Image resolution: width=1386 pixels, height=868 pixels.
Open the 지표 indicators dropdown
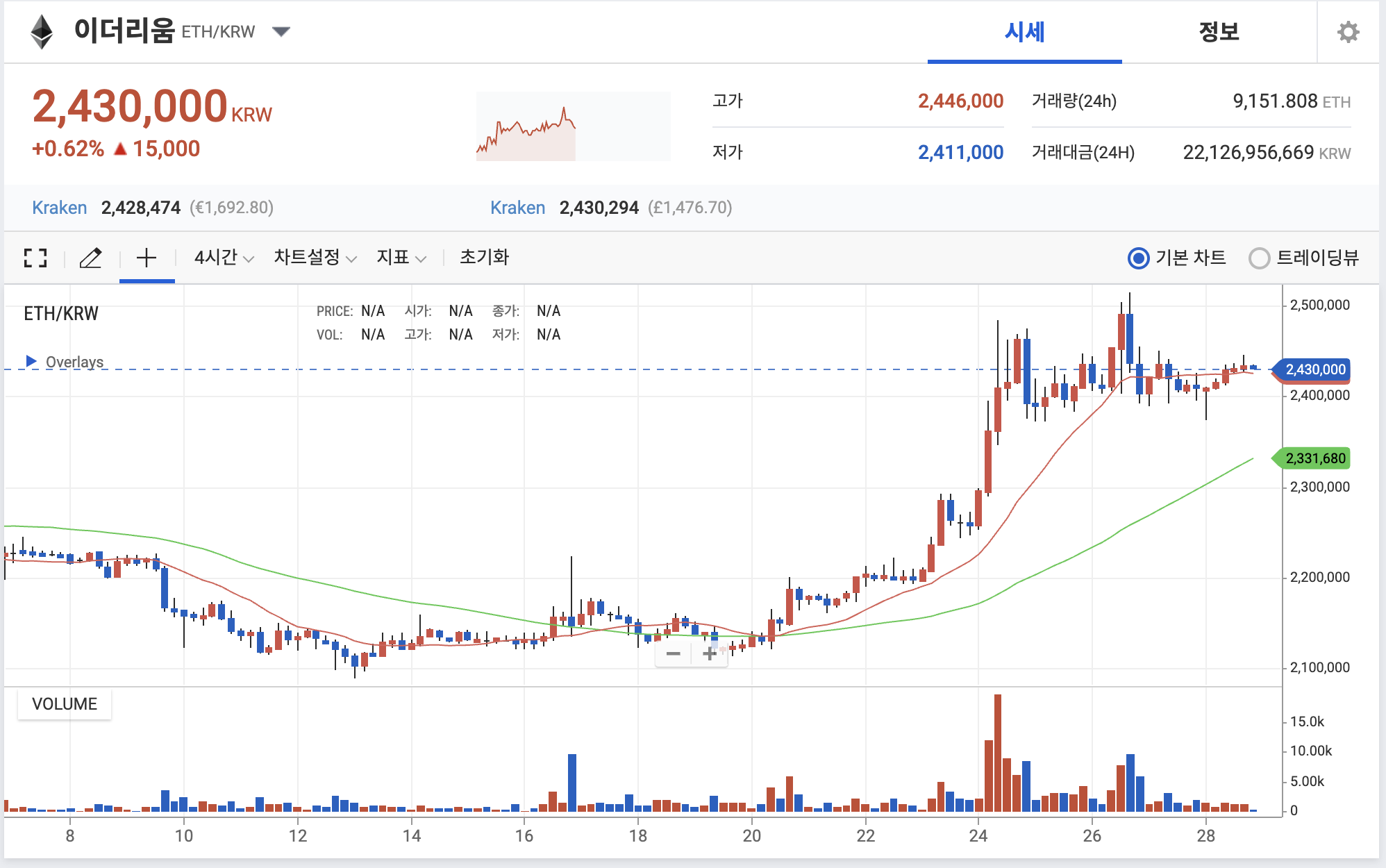pos(401,258)
